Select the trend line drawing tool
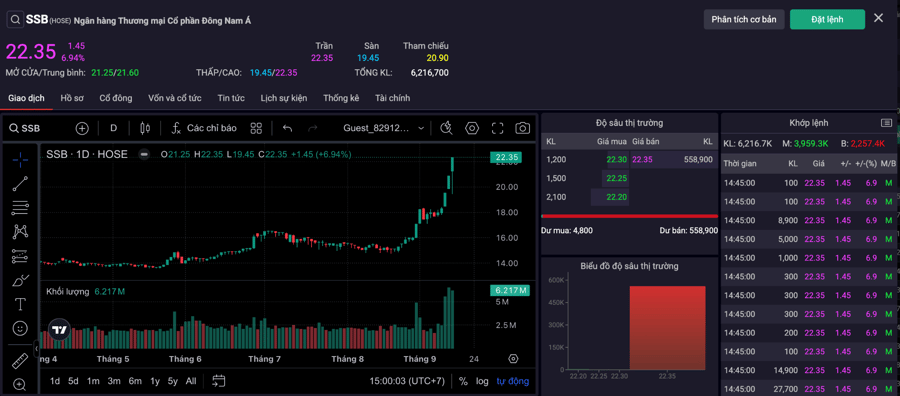The height and width of the screenshot is (396, 900). pos(20,184)
